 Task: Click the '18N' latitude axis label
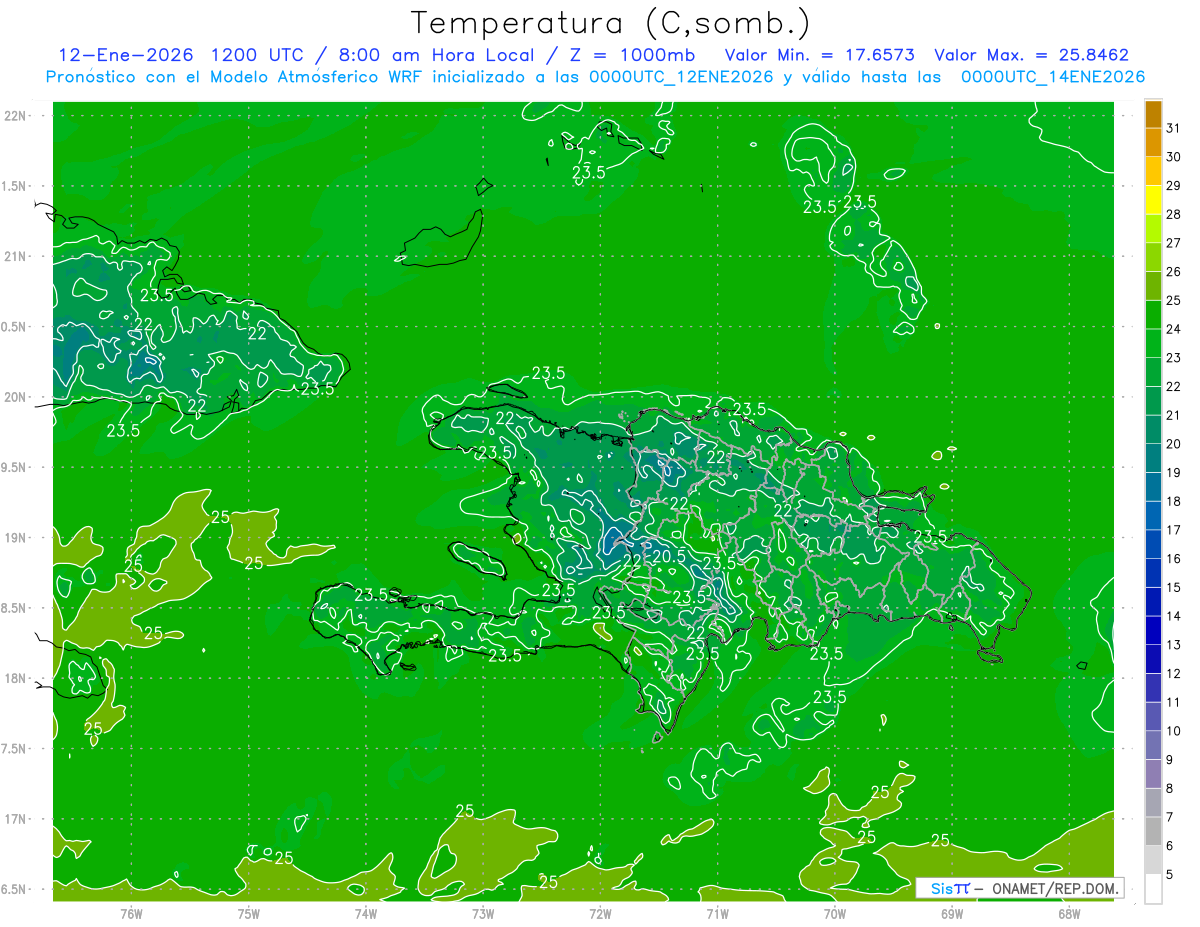pos(17,678)
